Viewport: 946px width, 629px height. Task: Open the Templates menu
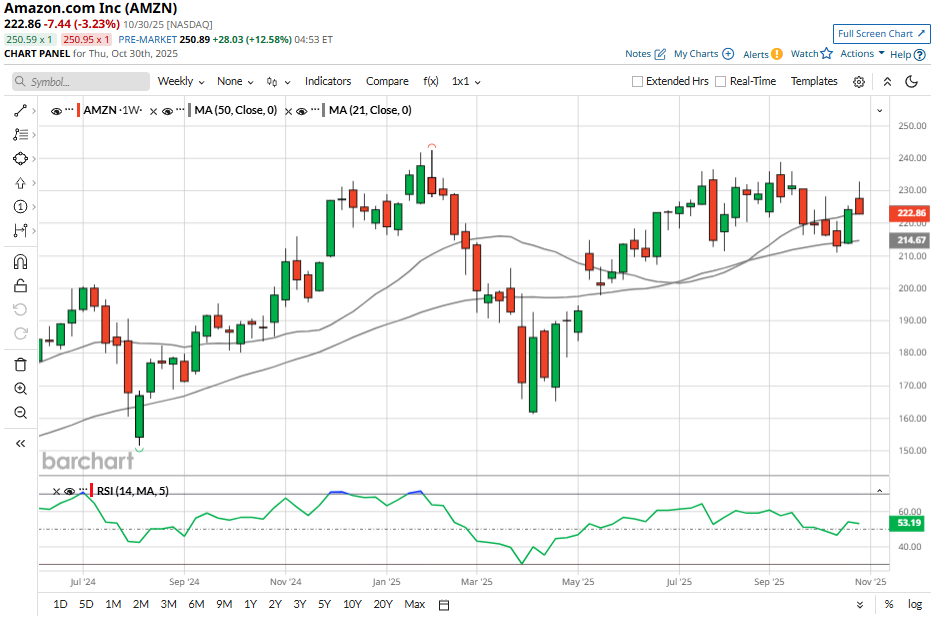click(814, 82)
